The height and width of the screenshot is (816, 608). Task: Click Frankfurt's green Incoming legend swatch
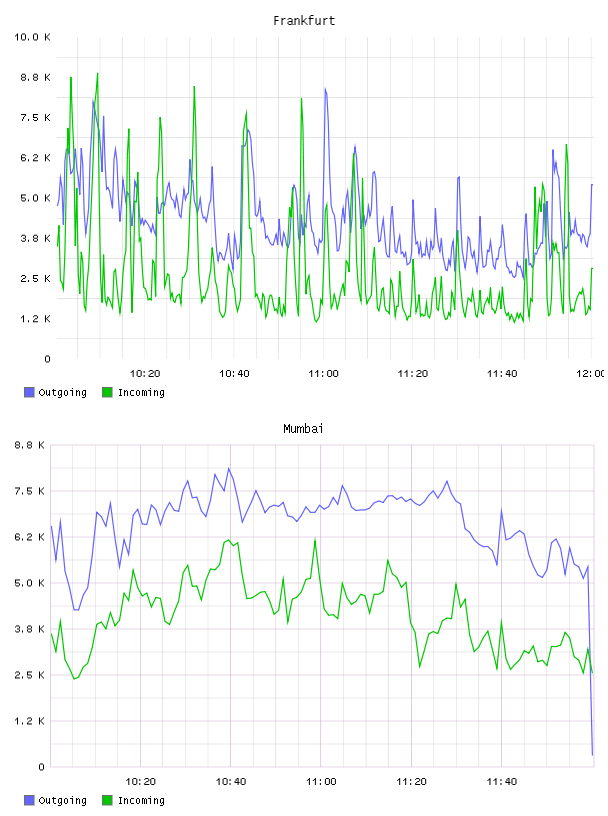click(107, 392)
